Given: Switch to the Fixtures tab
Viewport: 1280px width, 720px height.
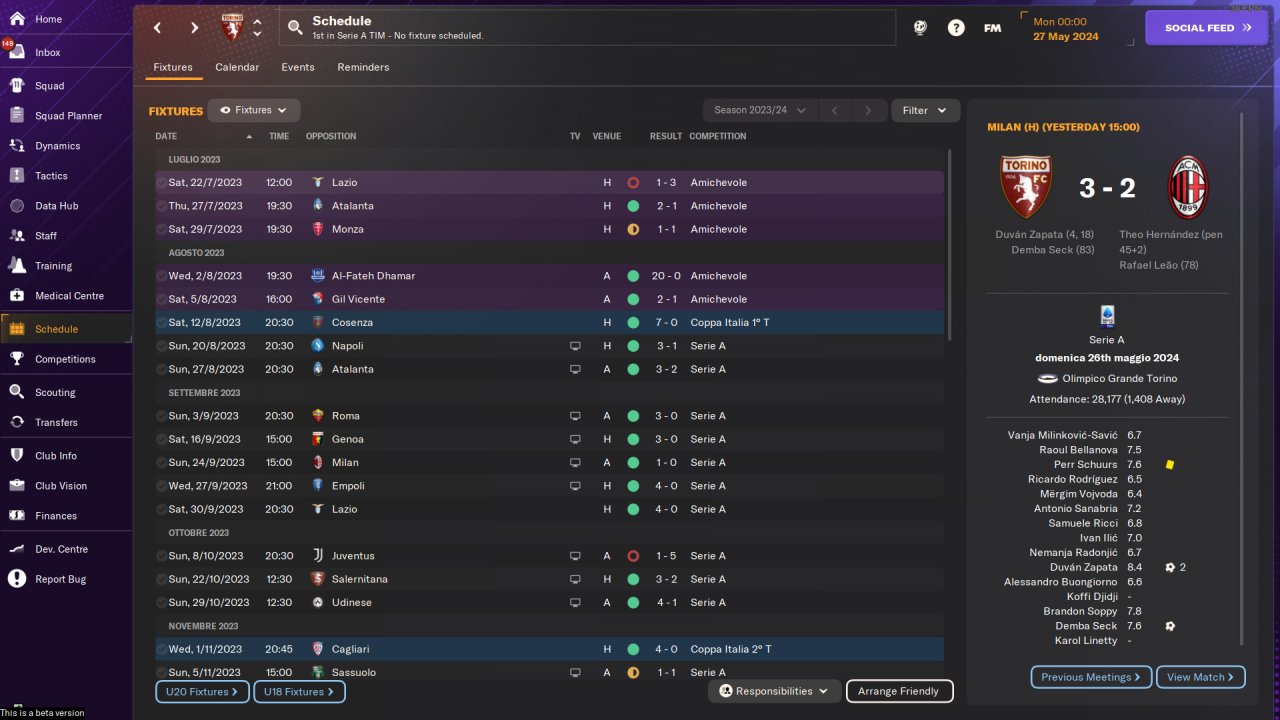Looking at the screenshot, I should tap(173, 67).
